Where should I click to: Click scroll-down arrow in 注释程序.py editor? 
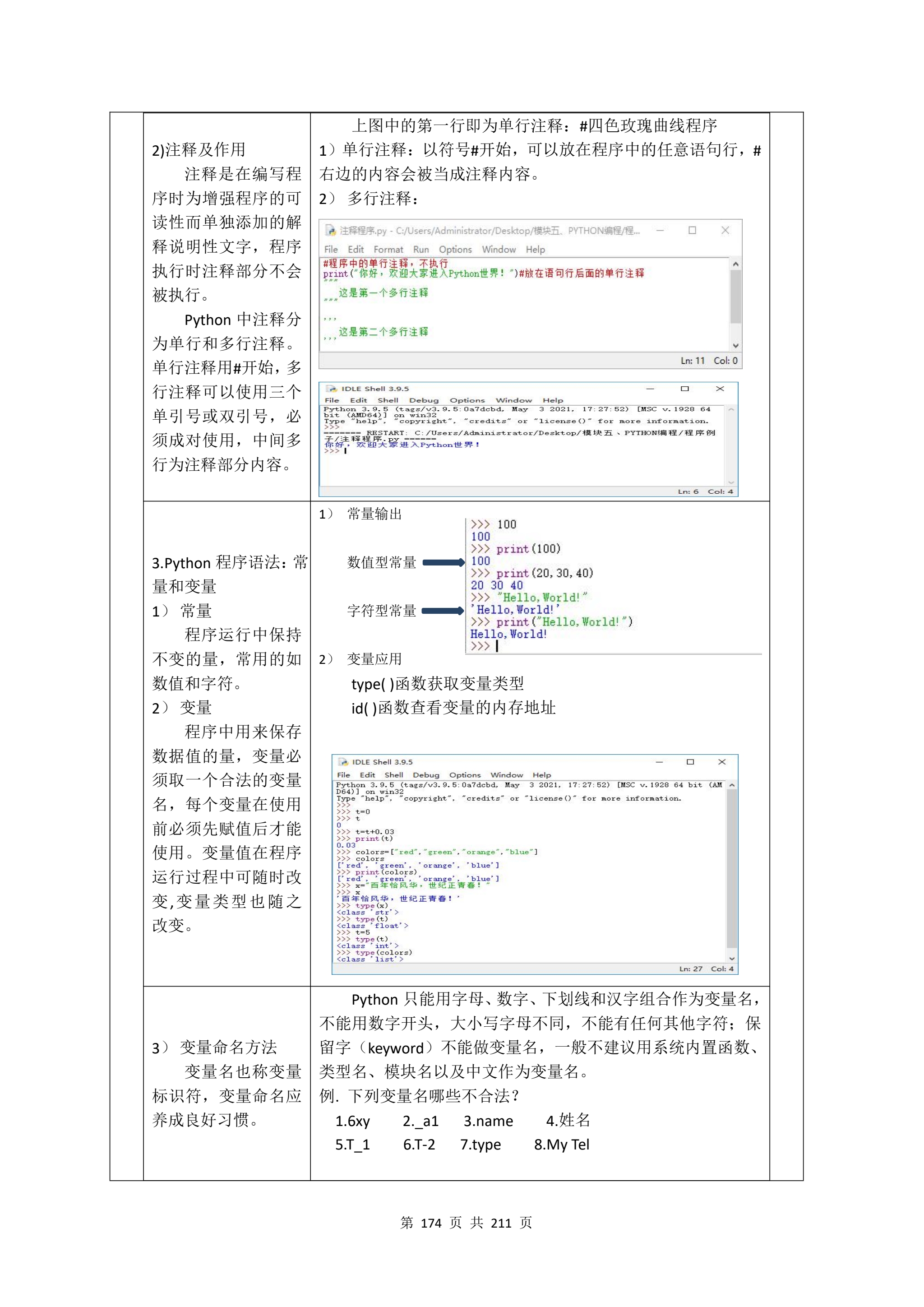736,346
